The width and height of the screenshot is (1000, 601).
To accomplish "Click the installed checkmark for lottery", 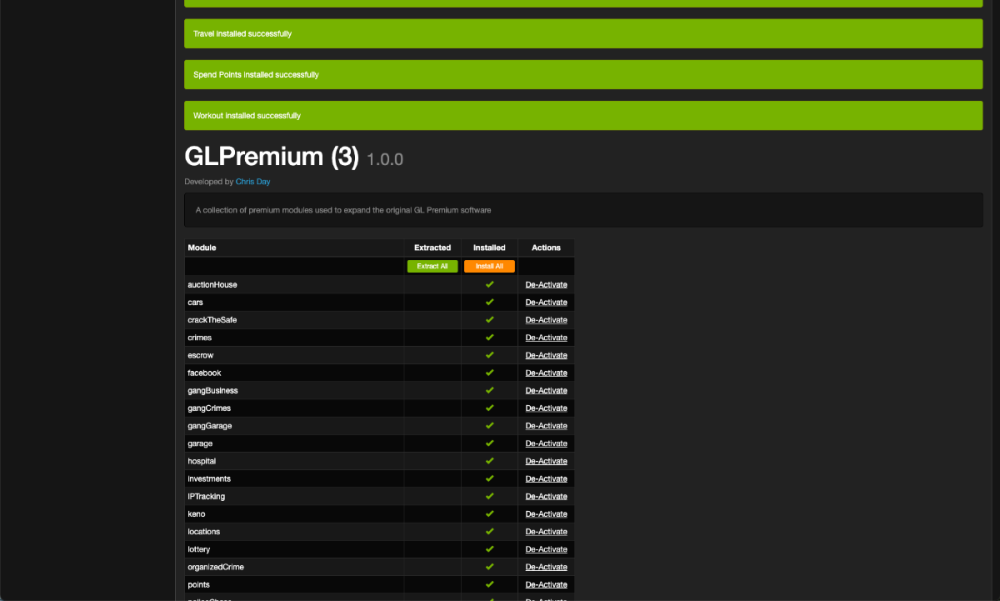I will coord(490,549).
